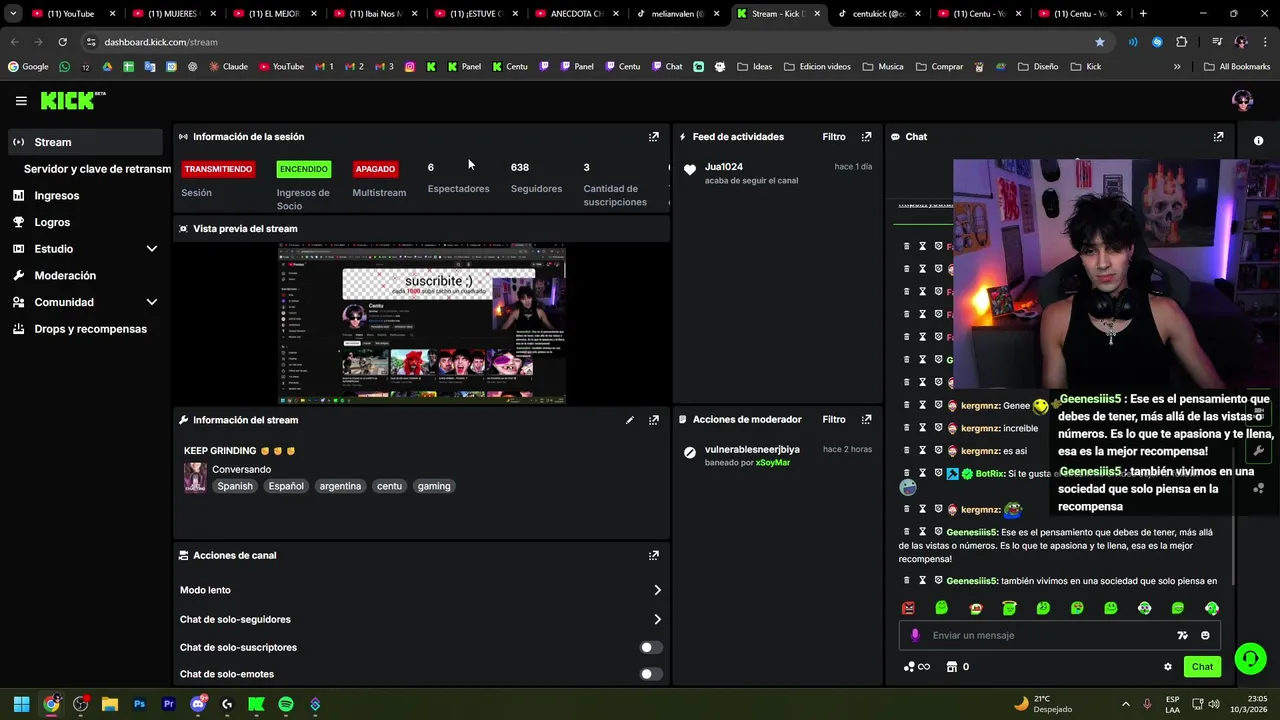Click the Kick logo
The width and height of the screenshot is (1280, 720).
coord(72,100)
